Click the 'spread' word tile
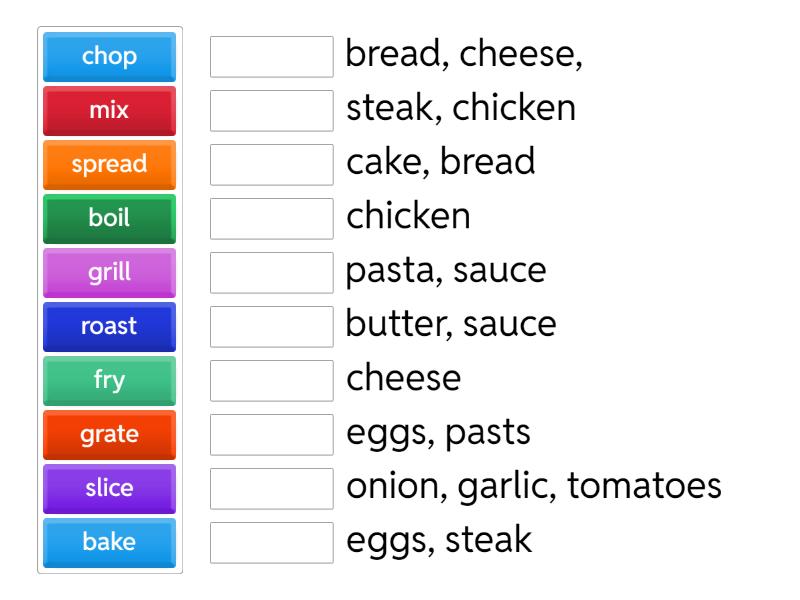The height and width of the screenshot is (600, 800). click(x=108, y=164)
